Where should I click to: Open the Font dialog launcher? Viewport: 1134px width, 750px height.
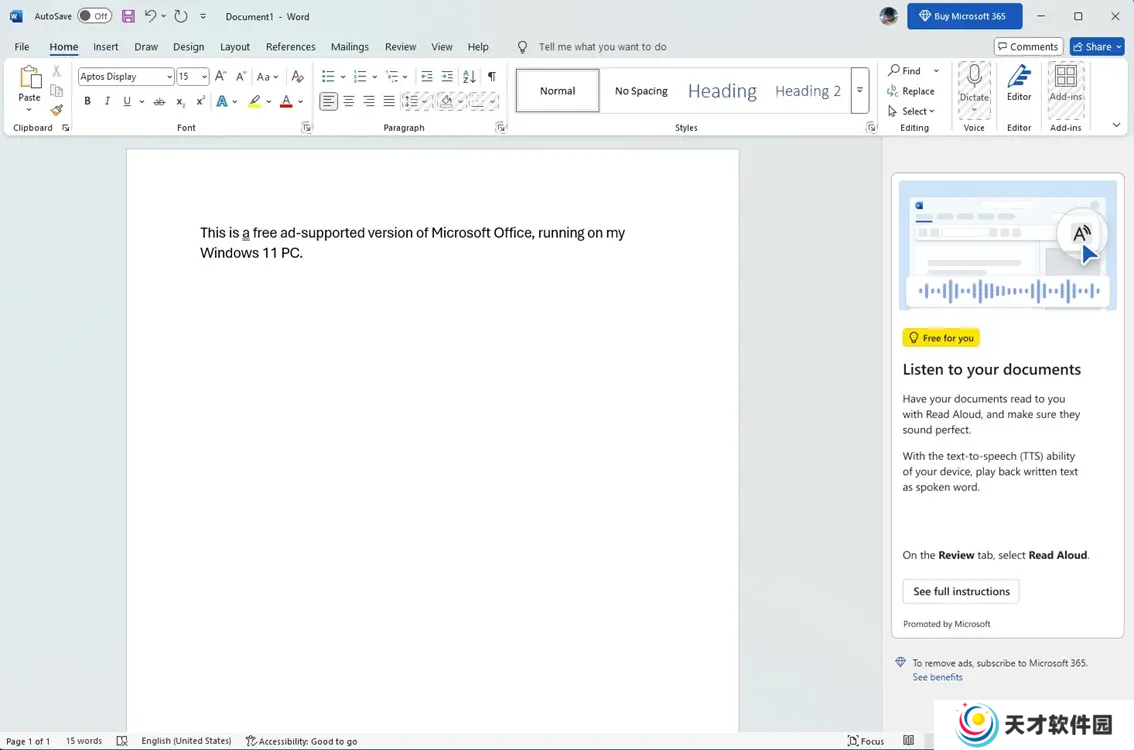coord(307,128)
